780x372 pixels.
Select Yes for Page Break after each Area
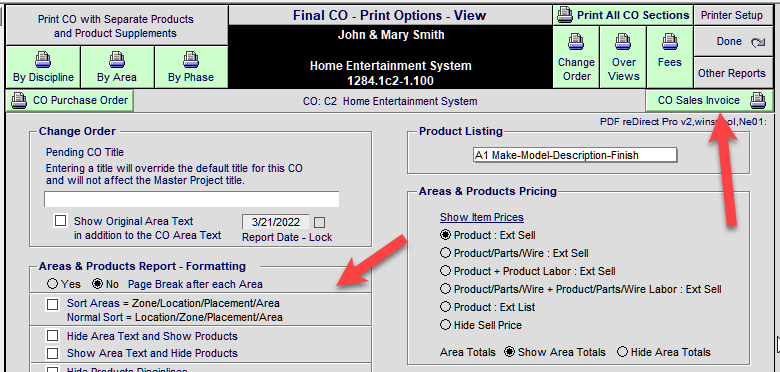[x=52, y=284]
